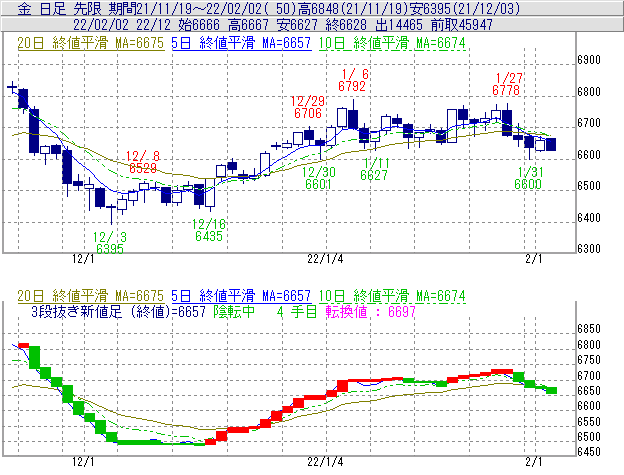Viewport: 624px width, 475px height.
Task: Click the 6450 axis label on lower chart
Action: click(589, 452)
